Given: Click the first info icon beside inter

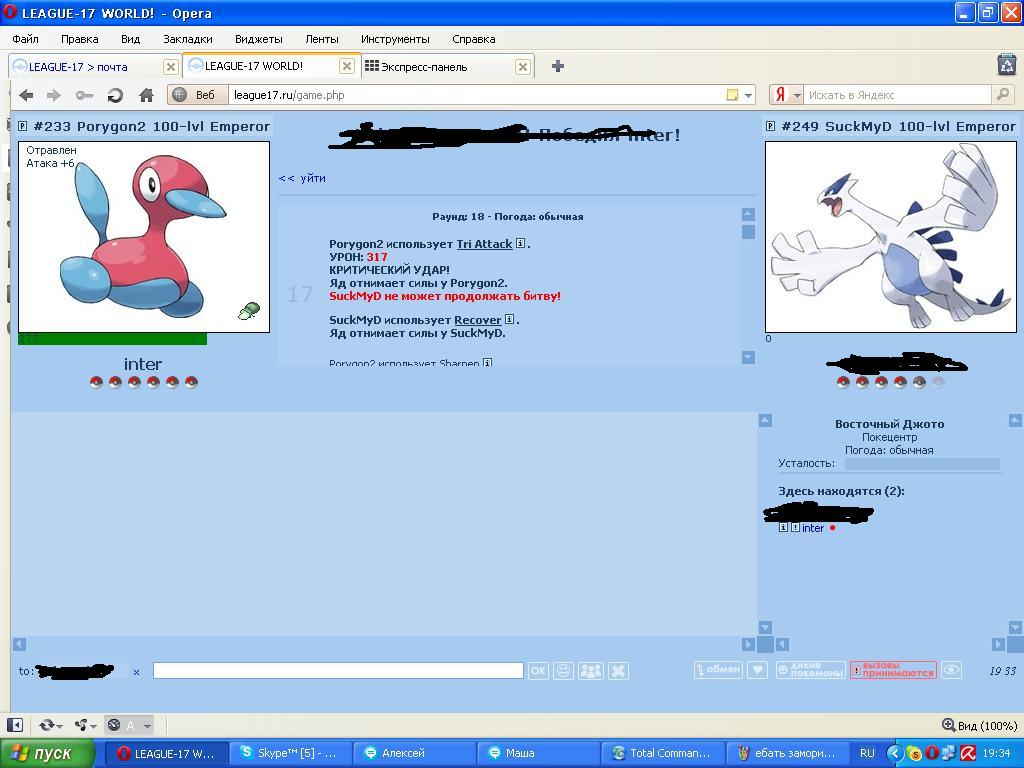Looking at the screenshot, I should click(x=783, y=528).
